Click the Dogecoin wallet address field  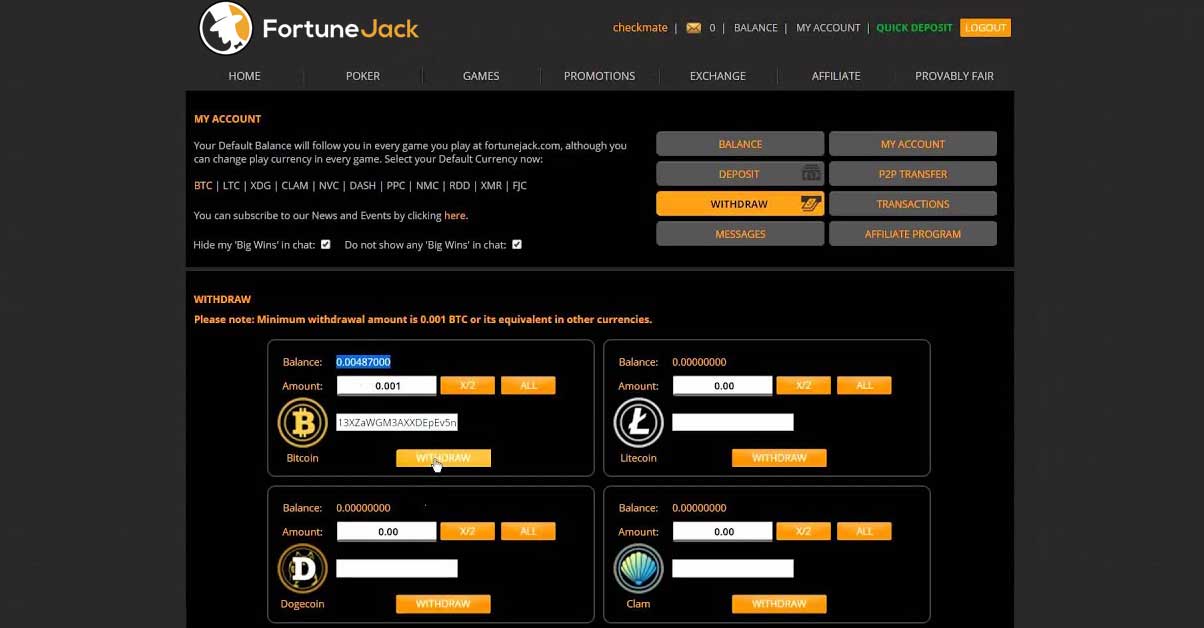point(397,568)
